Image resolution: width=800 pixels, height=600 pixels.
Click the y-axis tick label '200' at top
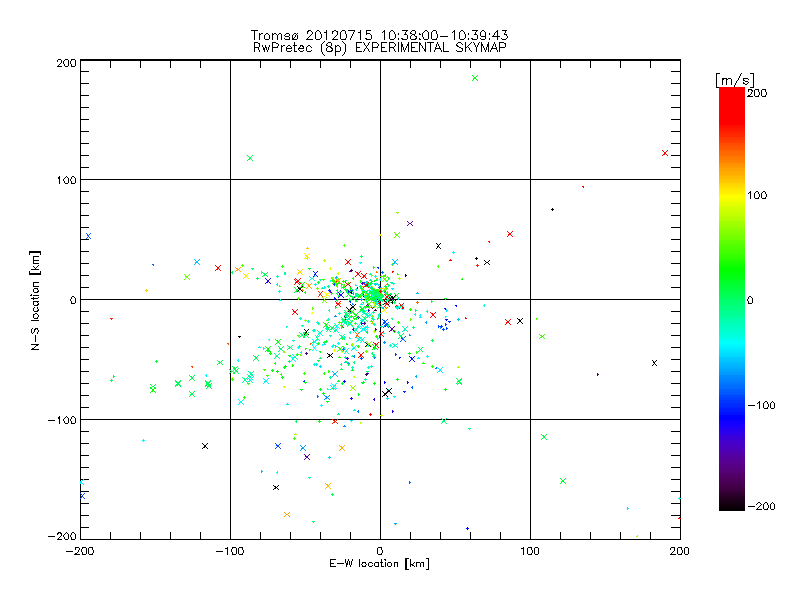66,63
